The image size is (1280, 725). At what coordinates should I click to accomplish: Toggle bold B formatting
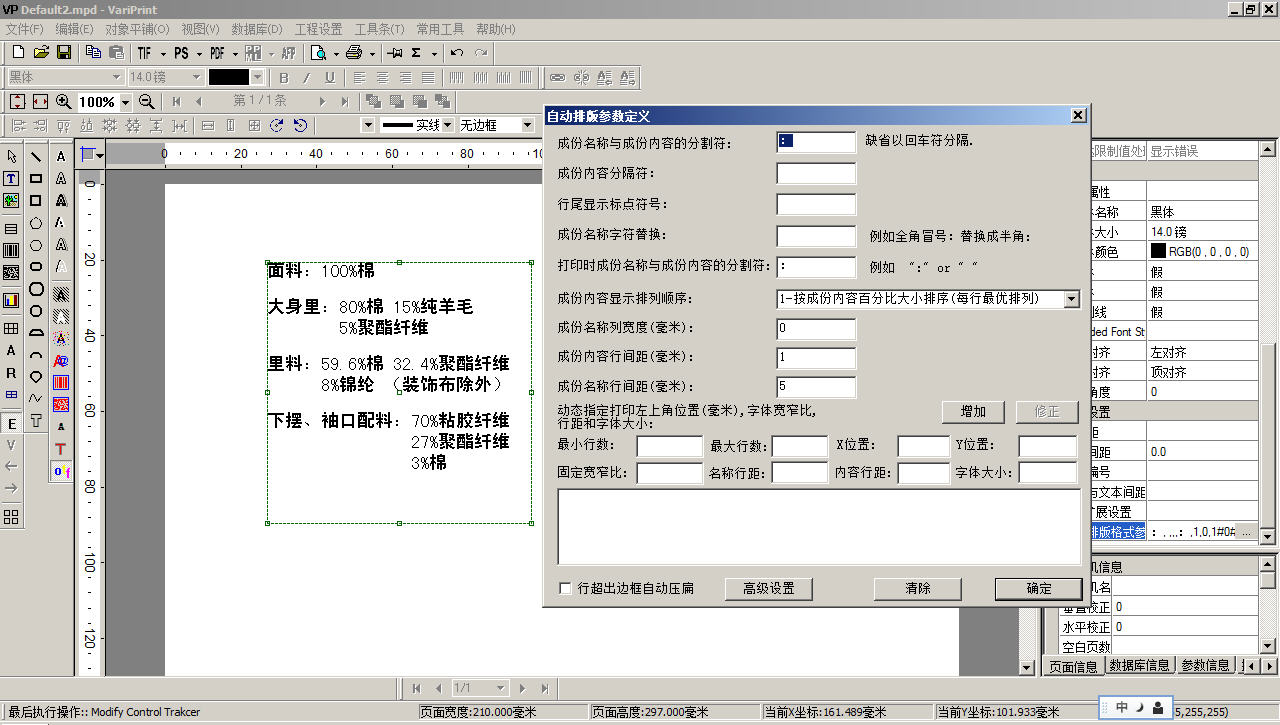pos(284,77)
